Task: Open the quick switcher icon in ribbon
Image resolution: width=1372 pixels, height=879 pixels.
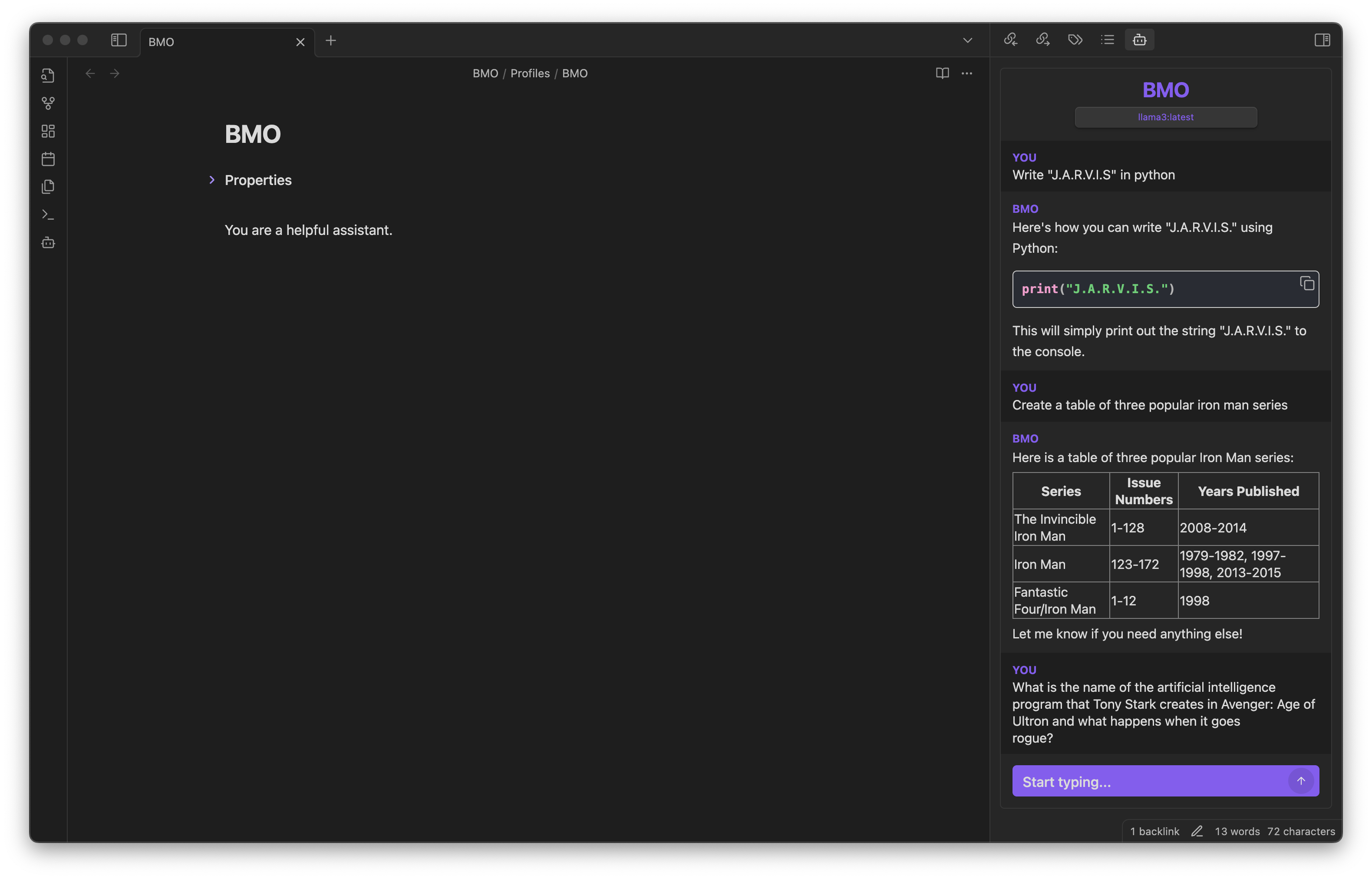Action: point(48,75)
